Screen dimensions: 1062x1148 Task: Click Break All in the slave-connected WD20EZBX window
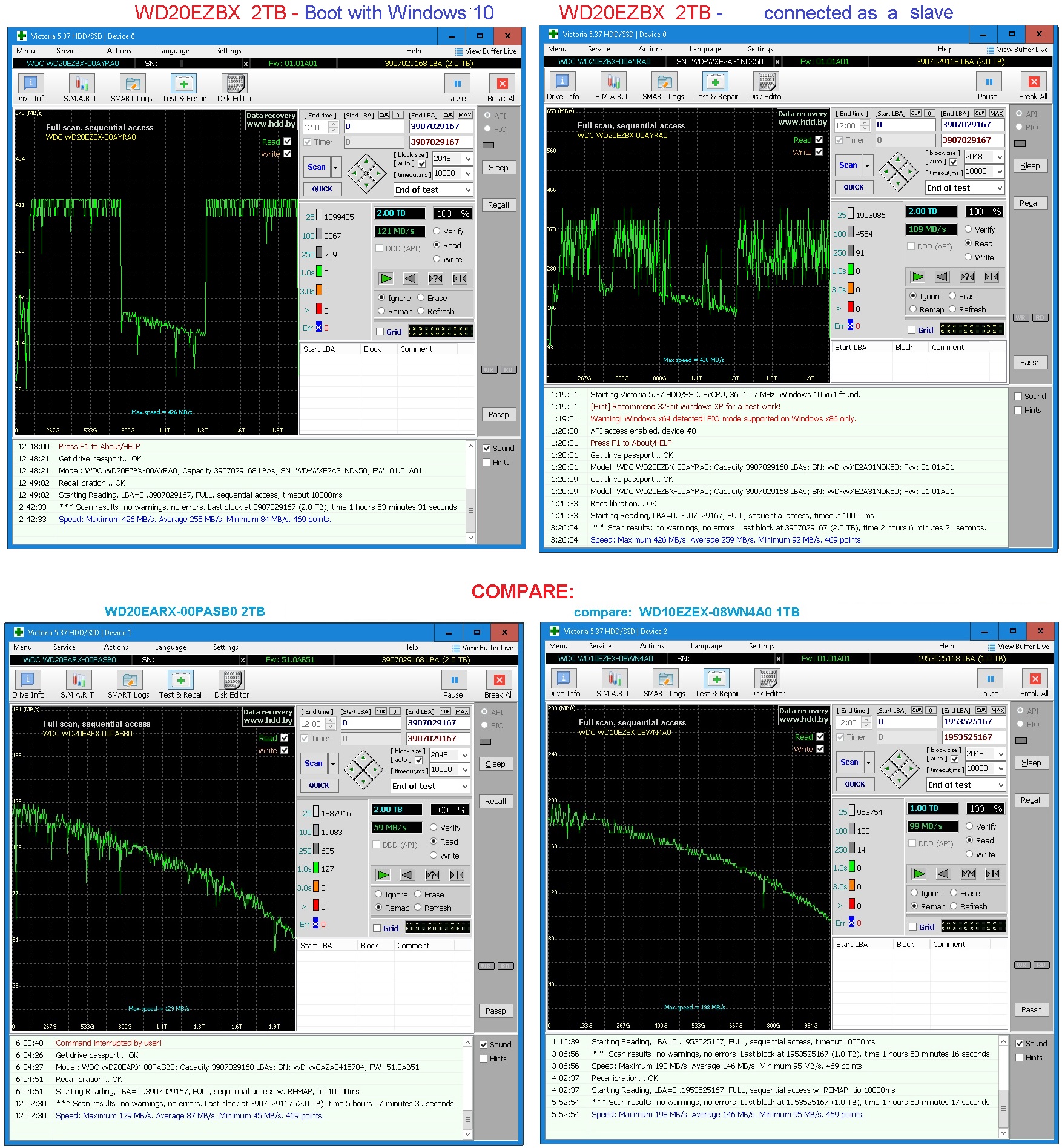[x=1033, y=86]
